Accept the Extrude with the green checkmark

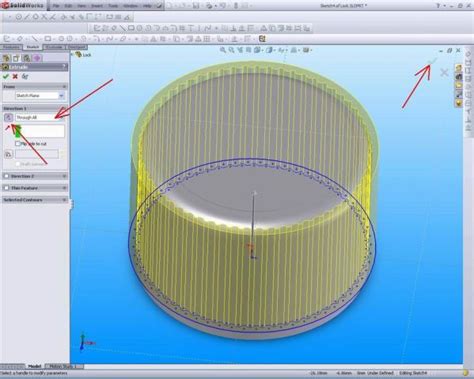[6, 76]
